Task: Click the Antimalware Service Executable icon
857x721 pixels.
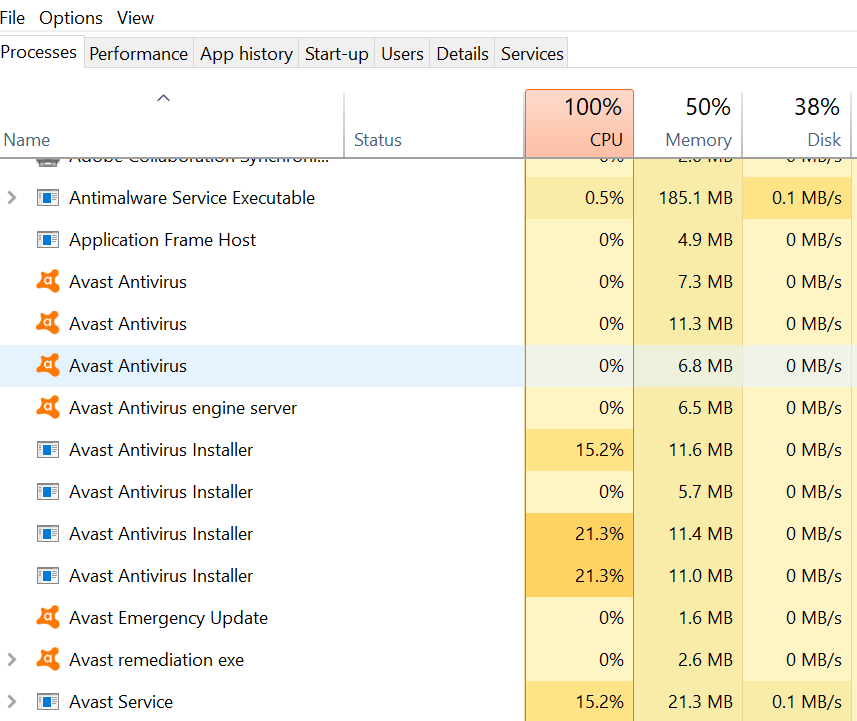Action: pyautogui.click(x=48, y=197)
